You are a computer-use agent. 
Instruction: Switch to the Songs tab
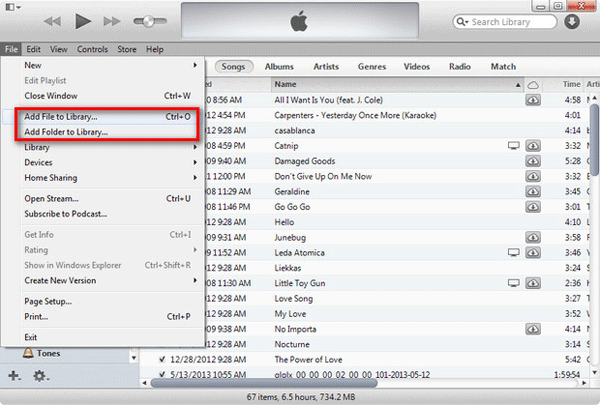(233, 67)
